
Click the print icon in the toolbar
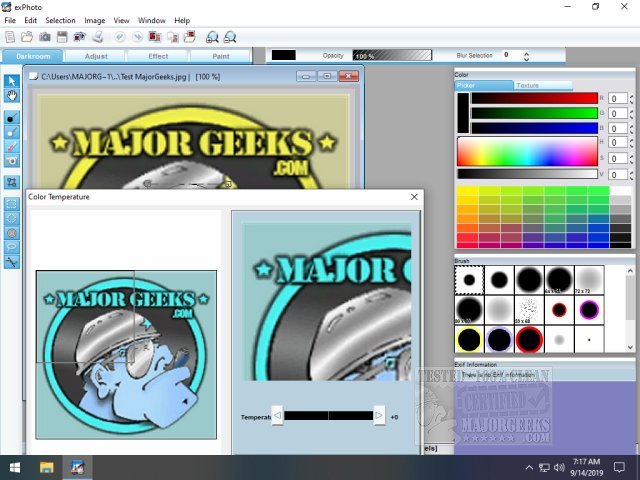click(98, 37)
